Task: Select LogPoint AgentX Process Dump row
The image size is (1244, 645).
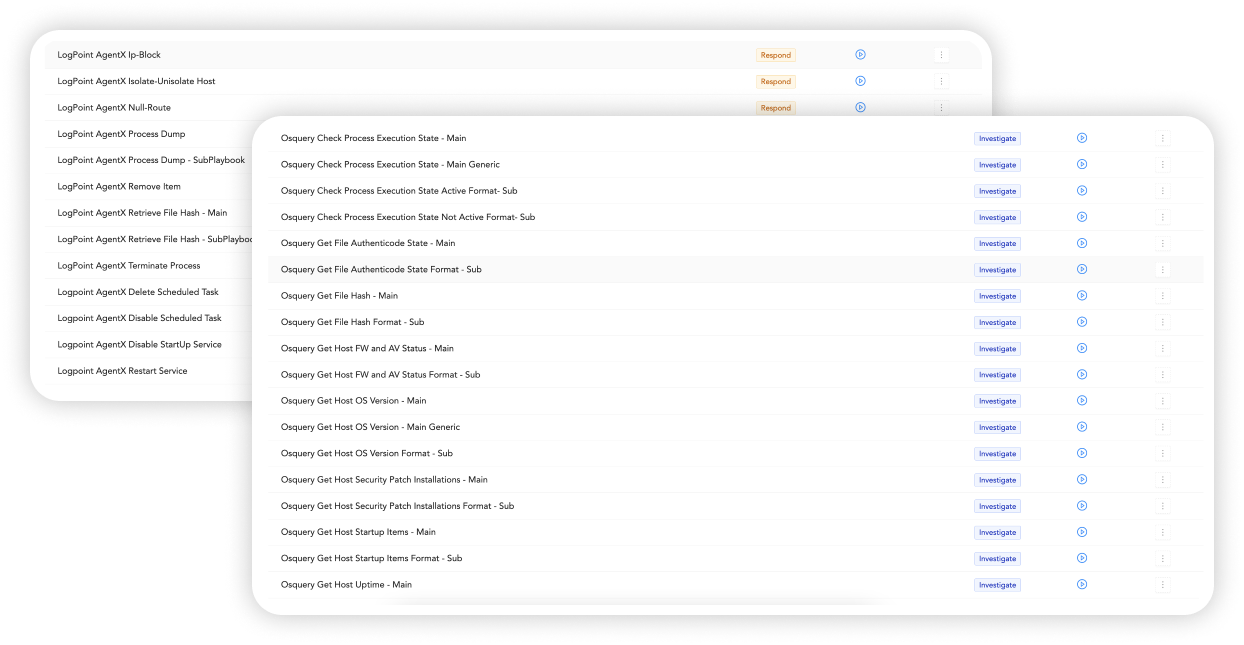Action: tap(150, 134)
